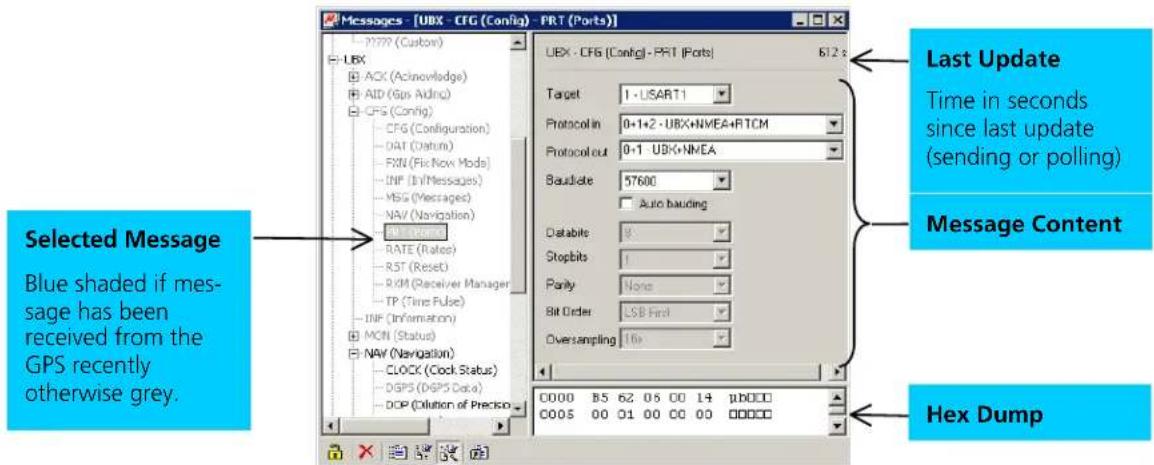Click the hex dump row at 0005
1154x465 pixels.
tap(656, 415)
